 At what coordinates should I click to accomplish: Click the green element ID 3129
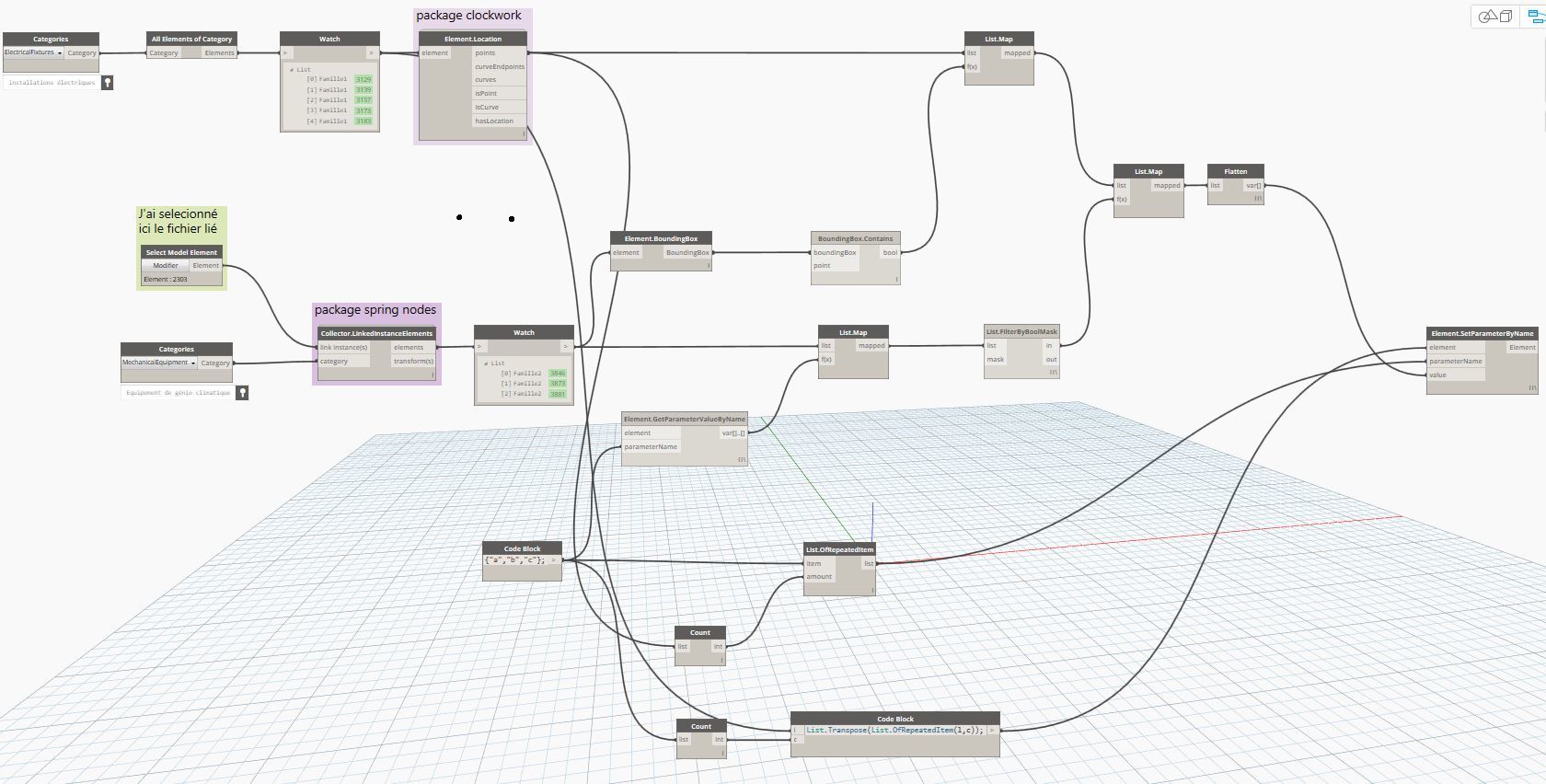tap(363, 79)
